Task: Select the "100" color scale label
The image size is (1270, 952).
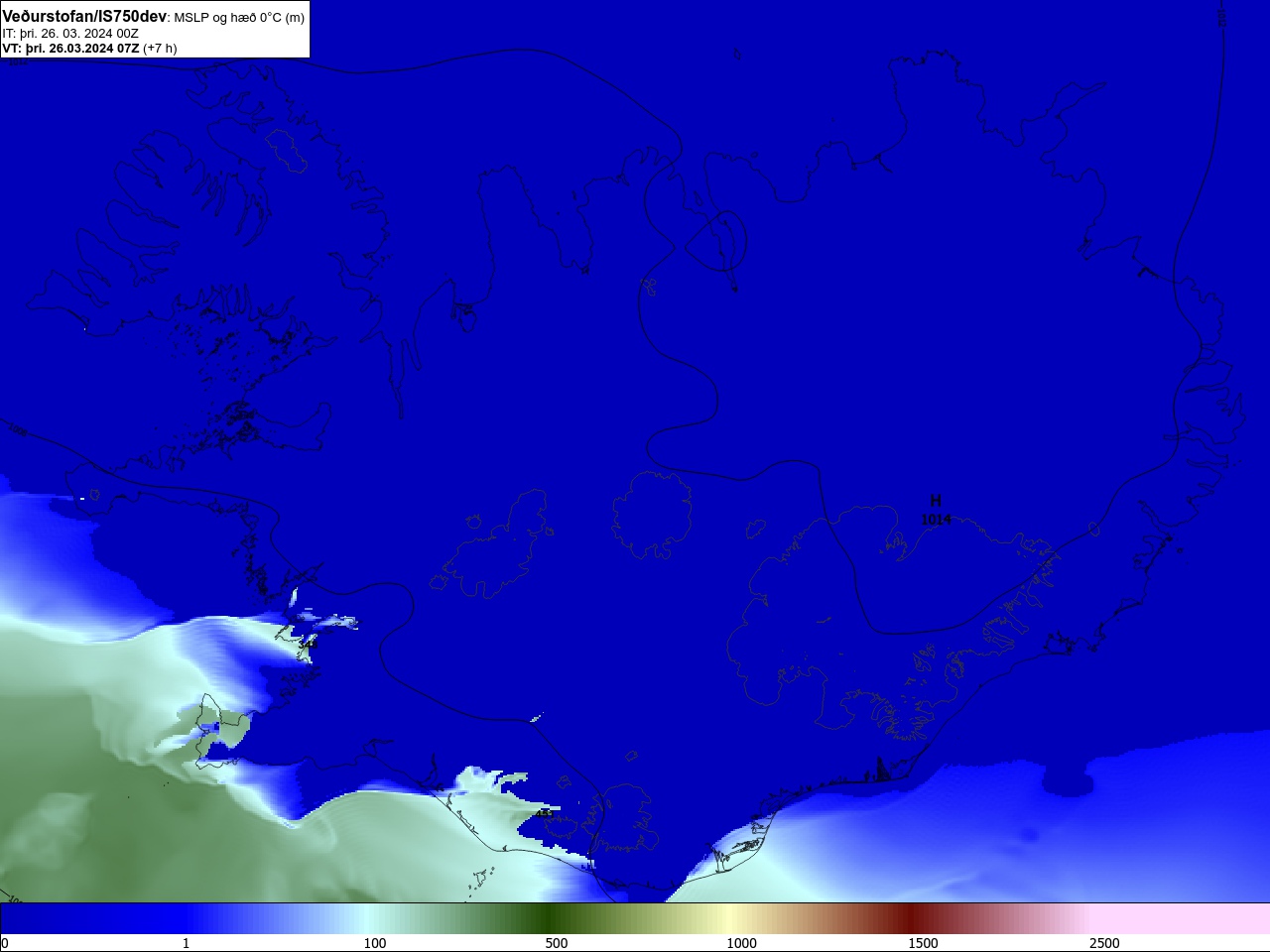Action: [x=375, y=943]
